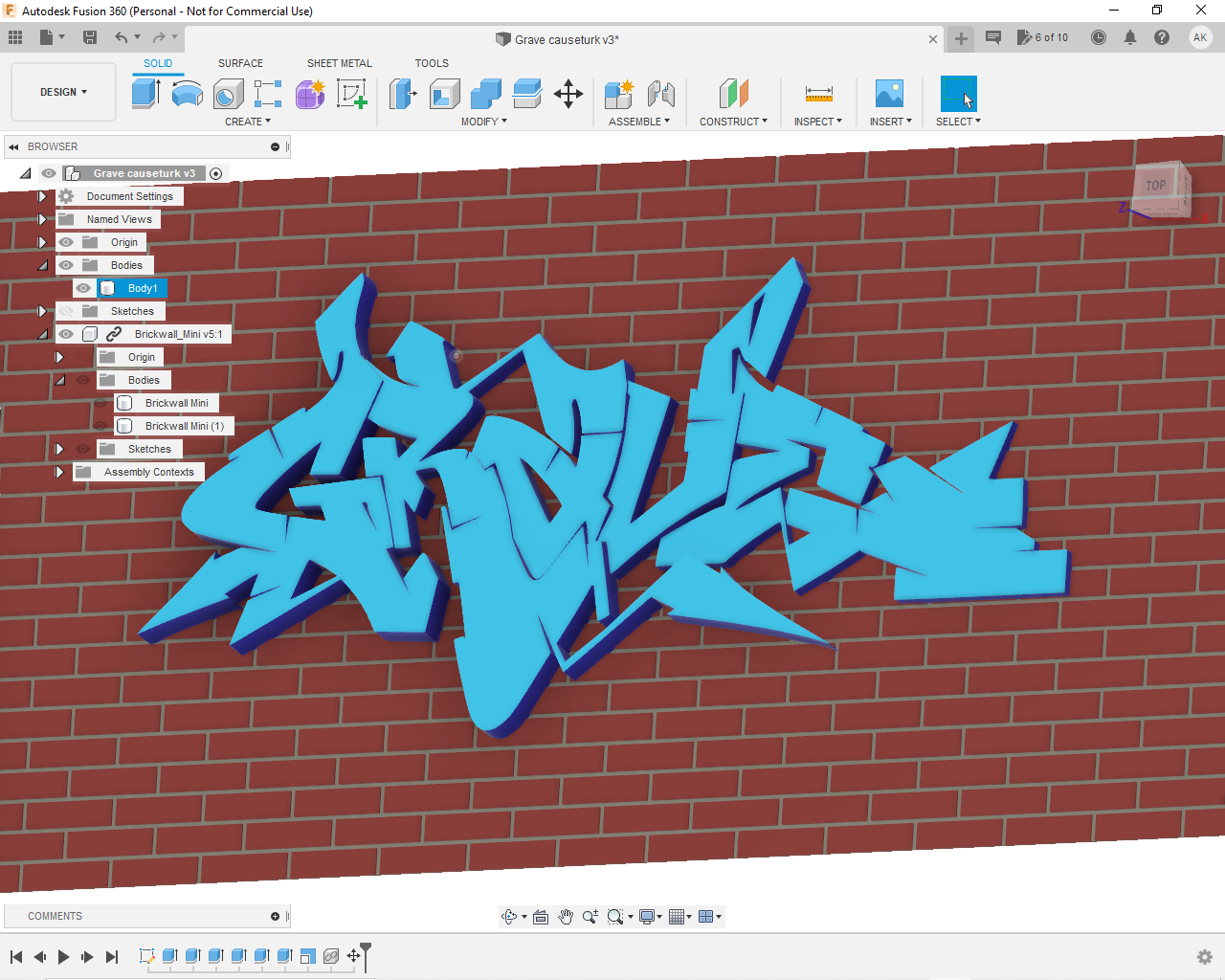Toggle visibility eye of top-level Bodies folder
This screenshot has height=980, width=1225.
66,265
